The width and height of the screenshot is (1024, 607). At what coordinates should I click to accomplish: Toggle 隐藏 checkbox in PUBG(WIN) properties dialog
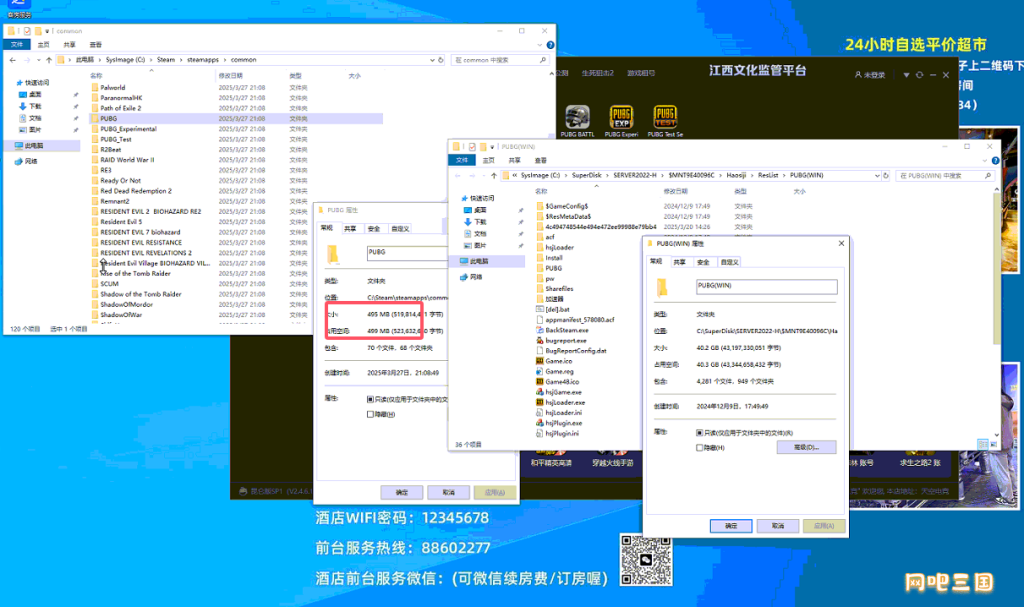(699, 448)
